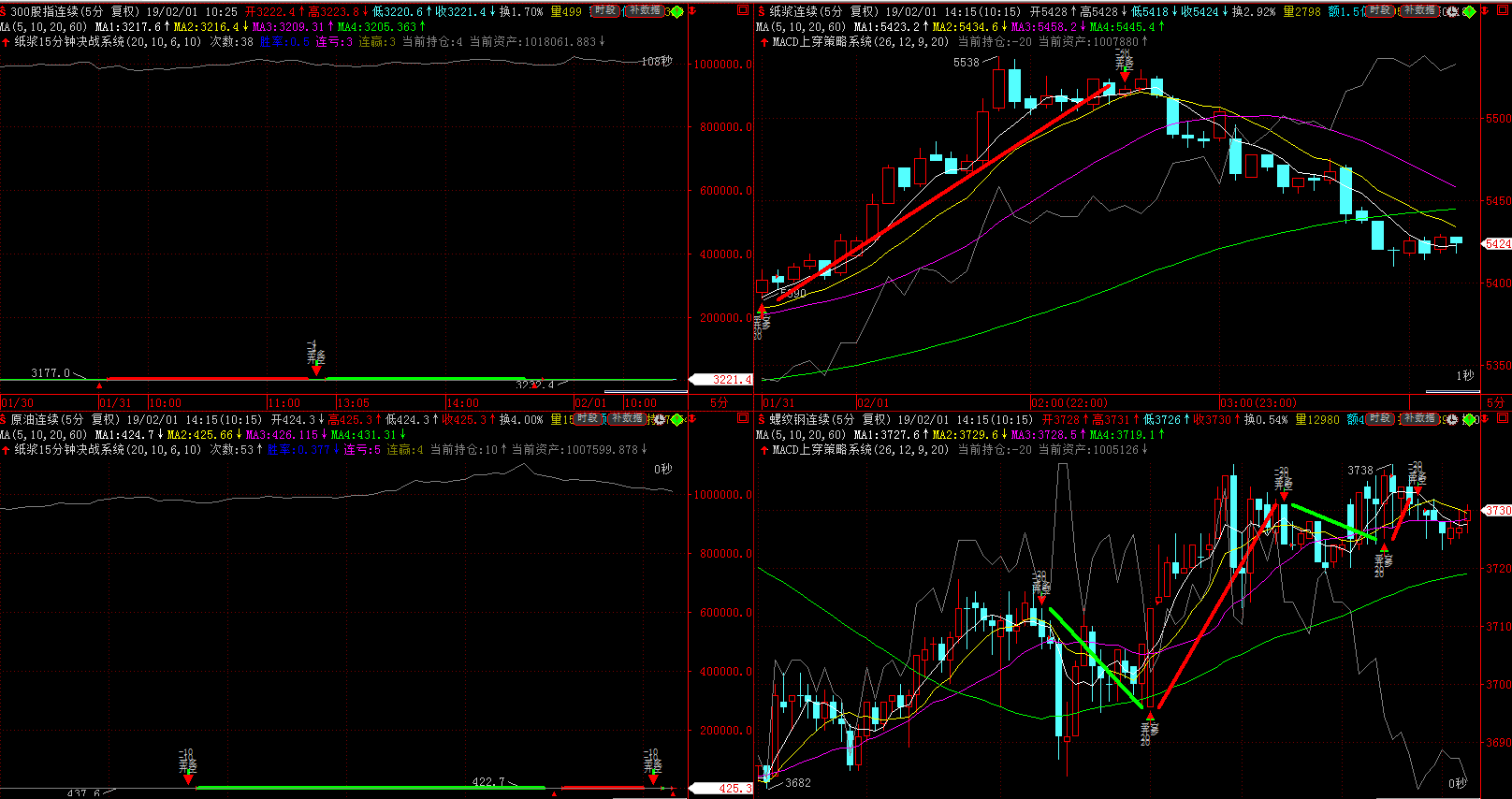The width and height of the screenshot is (1512, 799).
Task: Click 5538 high label on 纸浆 chart
Action: tap(967, 63)
